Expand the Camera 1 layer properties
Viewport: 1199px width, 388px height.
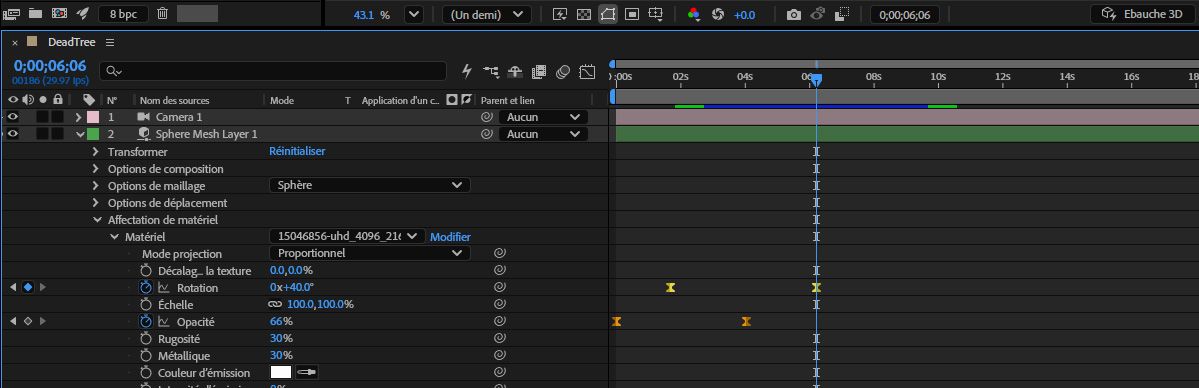(78, 117)
